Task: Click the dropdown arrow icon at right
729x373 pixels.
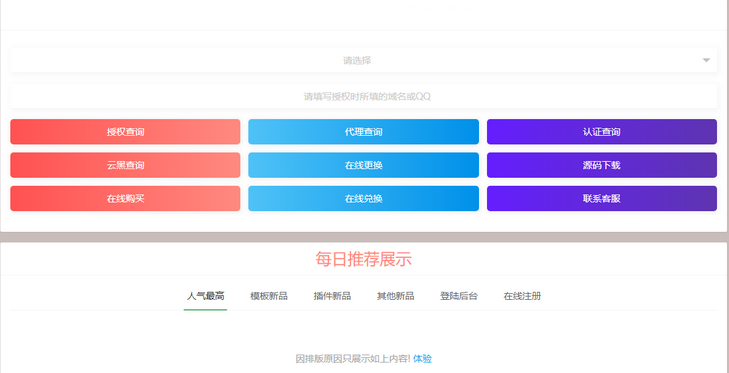Action: [706, 60]
